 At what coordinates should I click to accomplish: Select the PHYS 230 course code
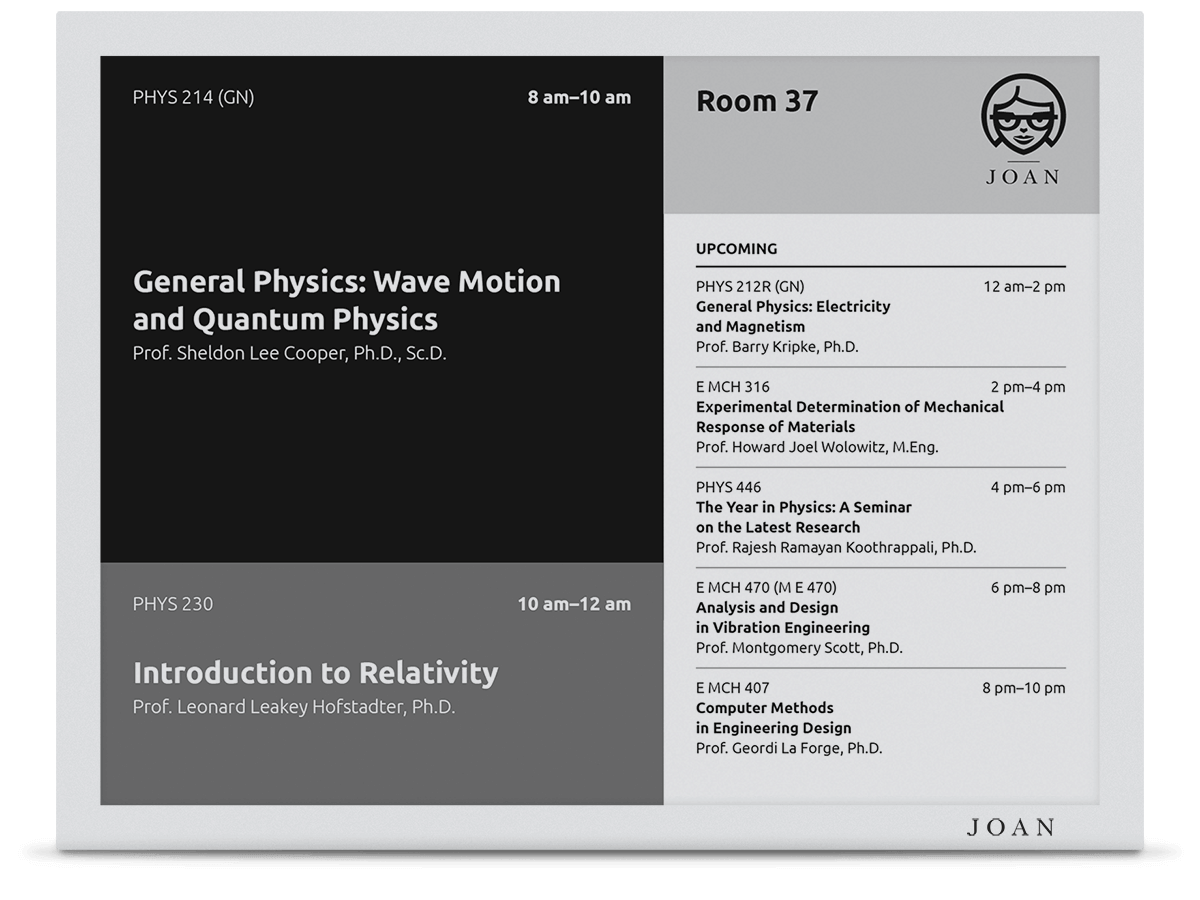tap(172, 604)
